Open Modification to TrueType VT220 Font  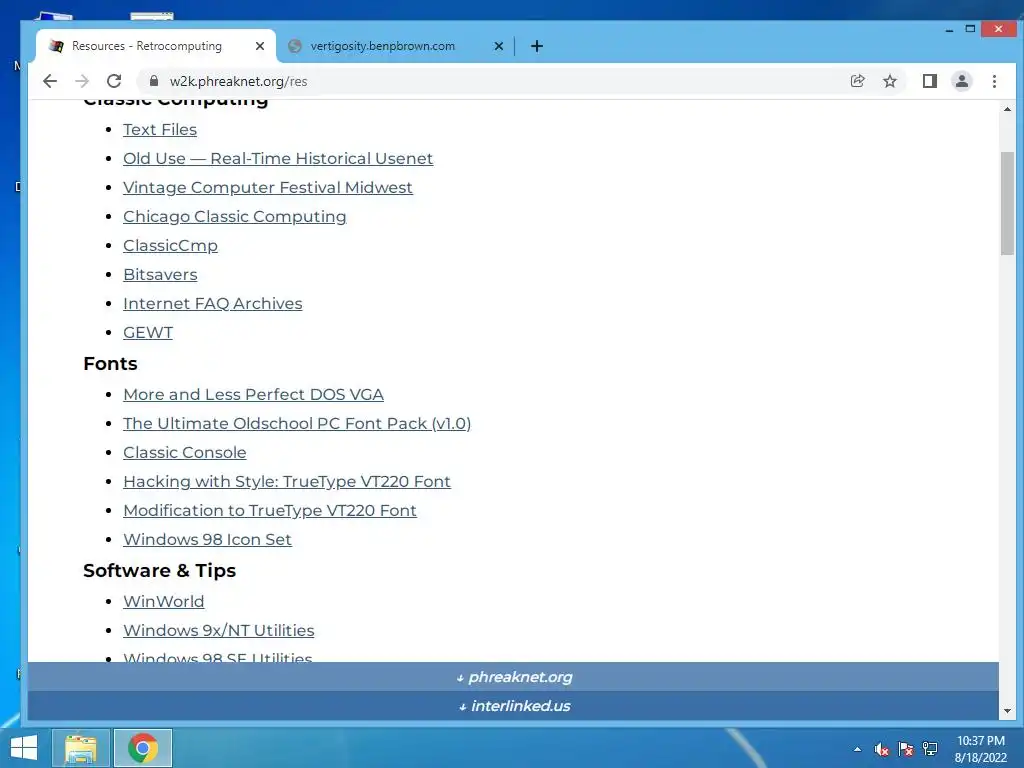[x=270, y=511]
